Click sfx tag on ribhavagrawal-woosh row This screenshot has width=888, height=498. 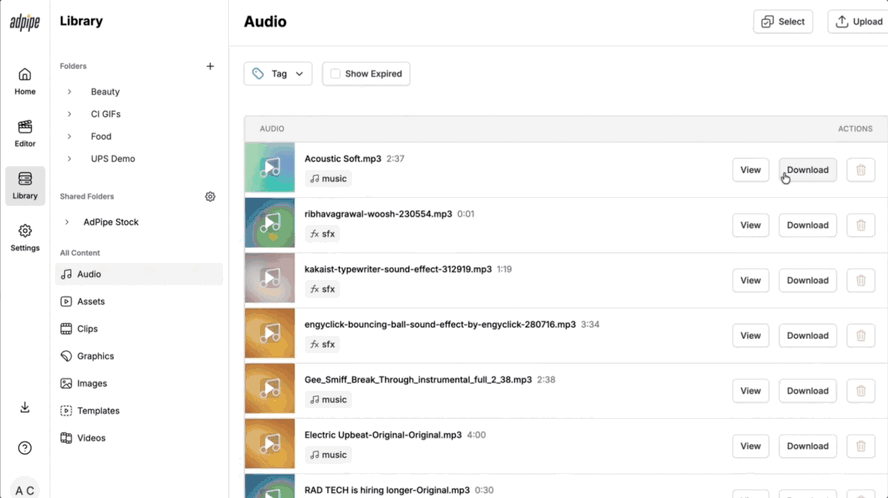[322, 233]
